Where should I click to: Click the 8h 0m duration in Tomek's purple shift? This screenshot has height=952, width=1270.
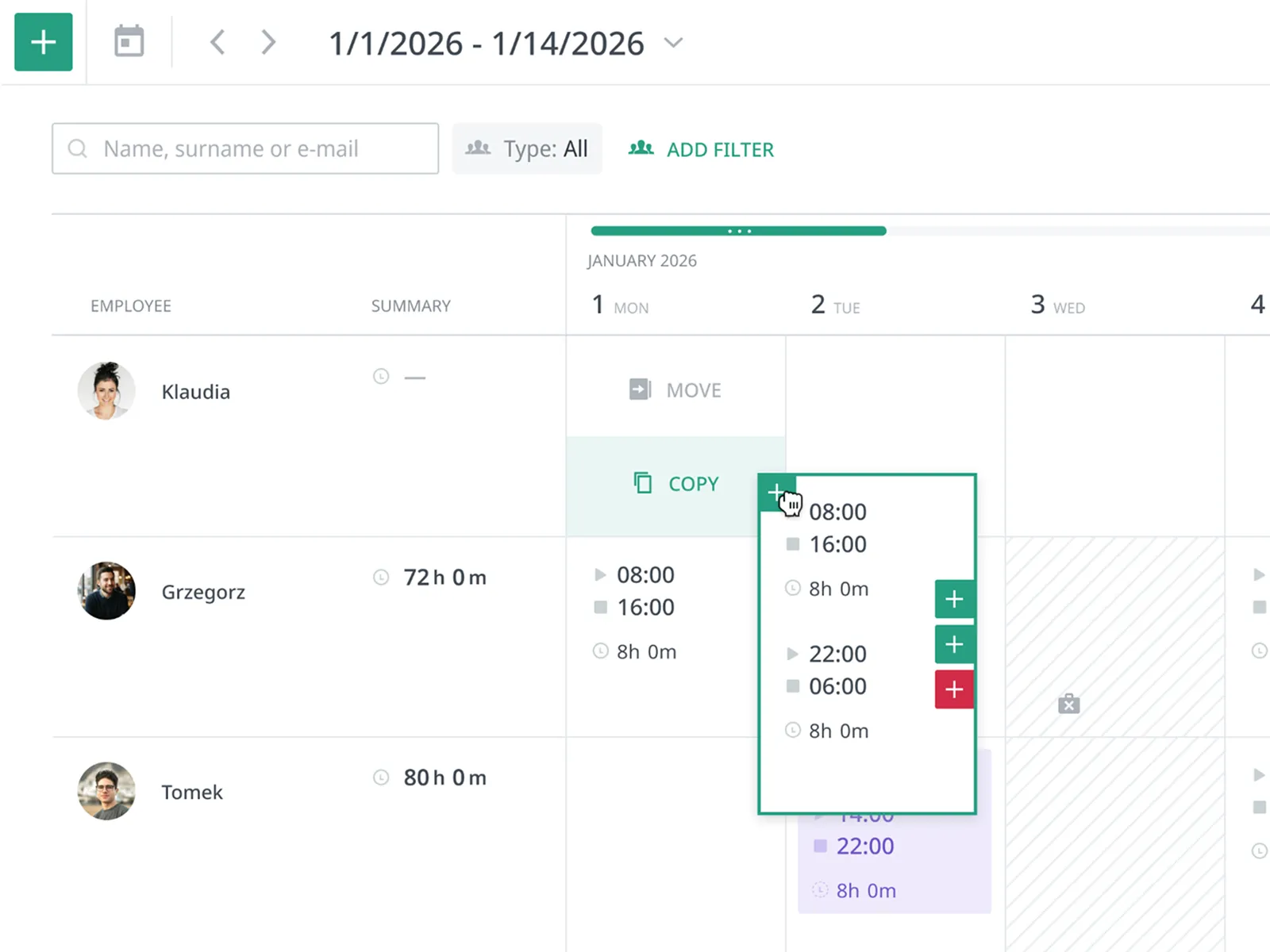866,891
